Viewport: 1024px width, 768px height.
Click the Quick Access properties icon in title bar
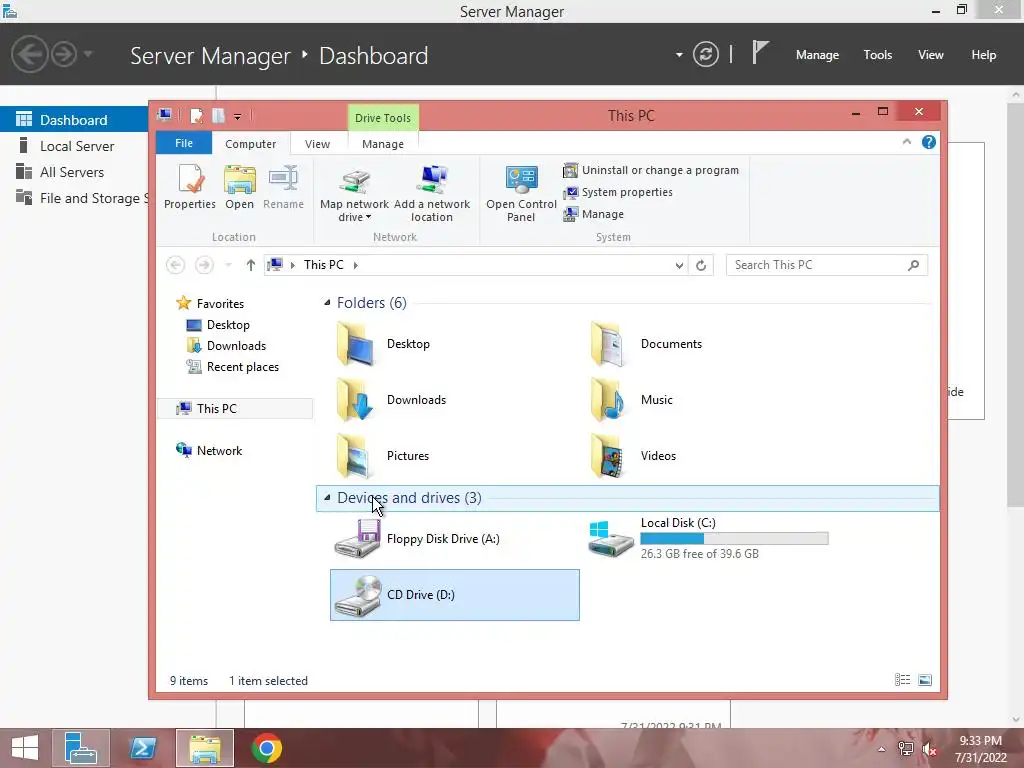(x=196, y=116)
